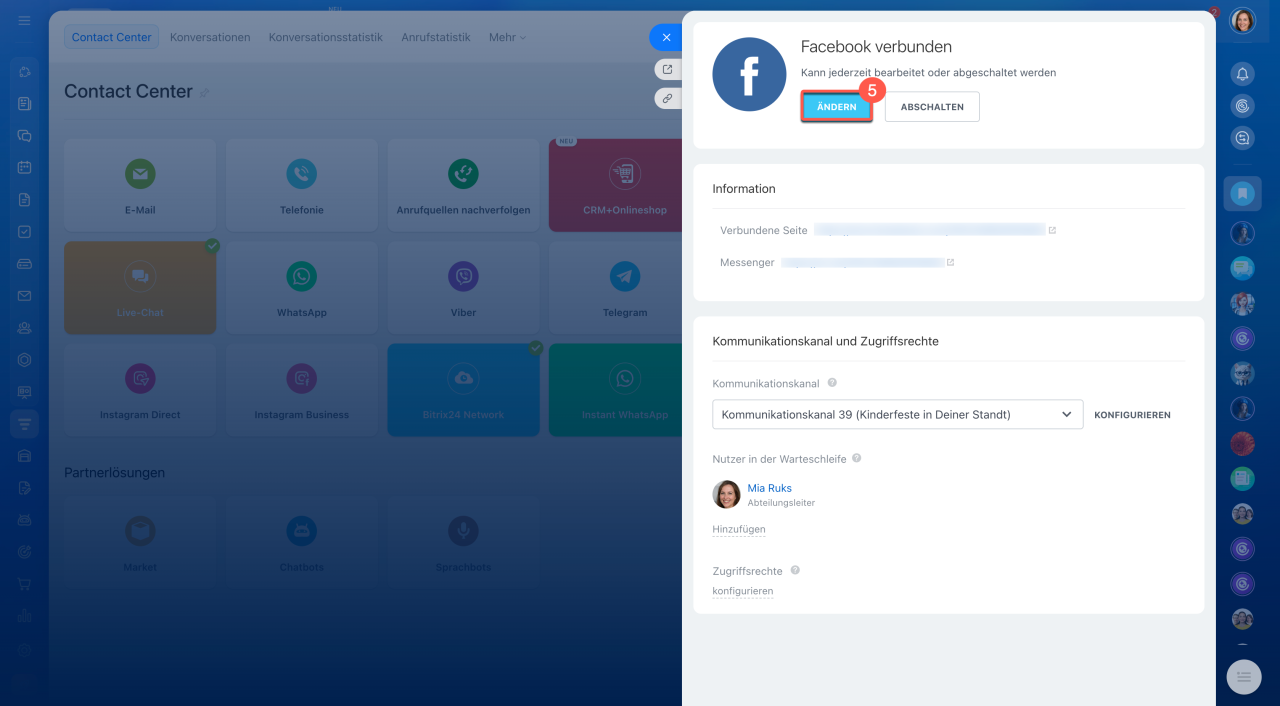Click the konfigurieren link under Zugriffsrechte

click(742, 591)
